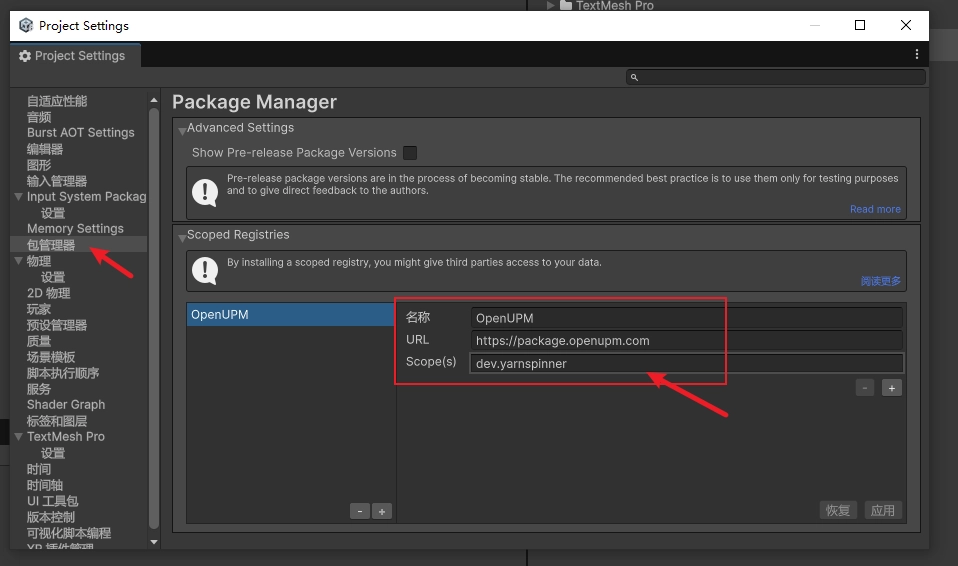The height and width of the screenshot is (566, 958).
Task: Close the Project Settings window
Action: [905, 25]
